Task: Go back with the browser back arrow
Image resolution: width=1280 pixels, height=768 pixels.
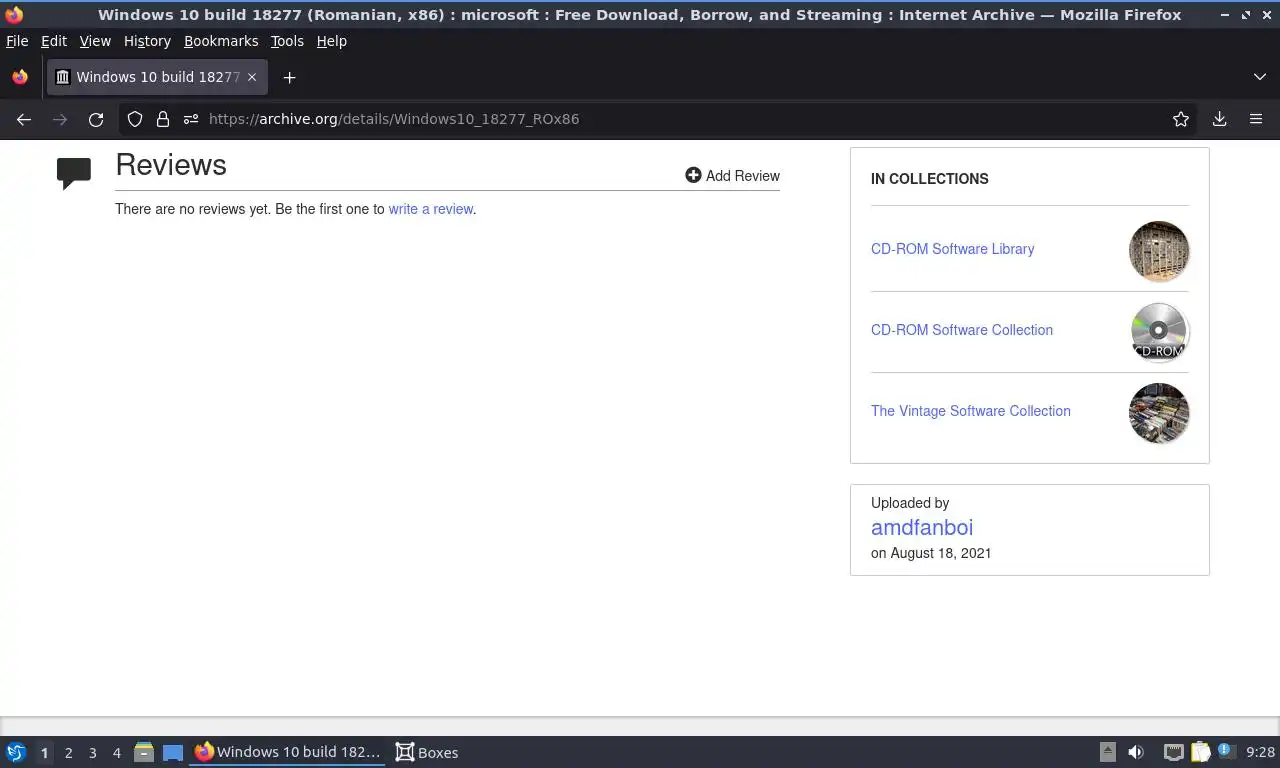Action: [x=24, y=119]
